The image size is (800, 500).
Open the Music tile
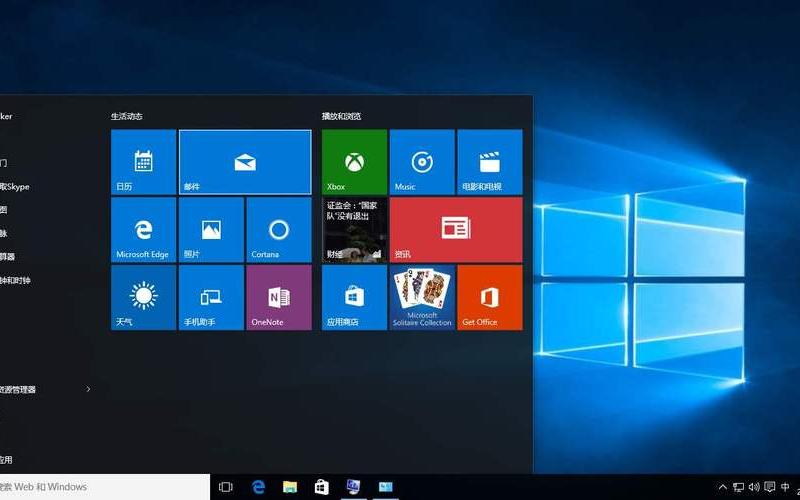tap(422, 162)
